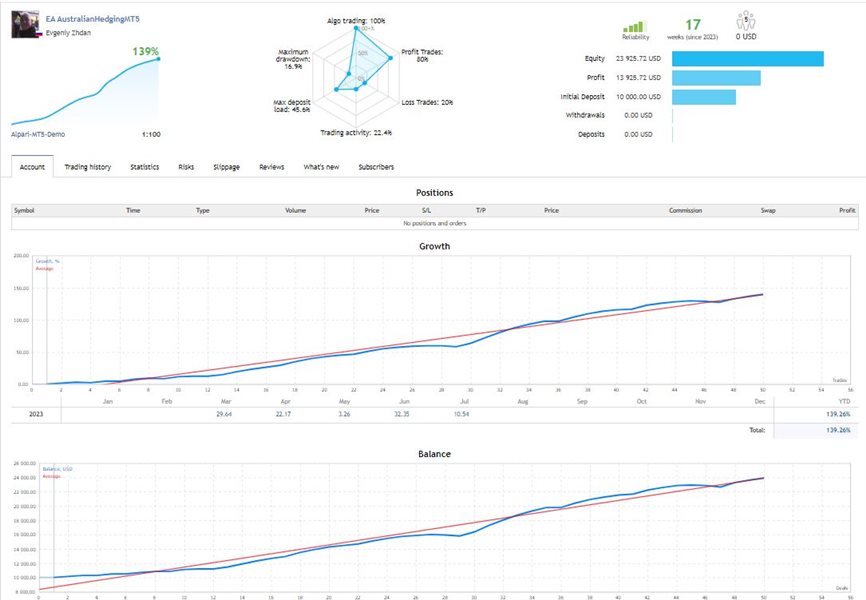Click the Algo trading 100% radar label
866x600 pixels.
[356, 21]
